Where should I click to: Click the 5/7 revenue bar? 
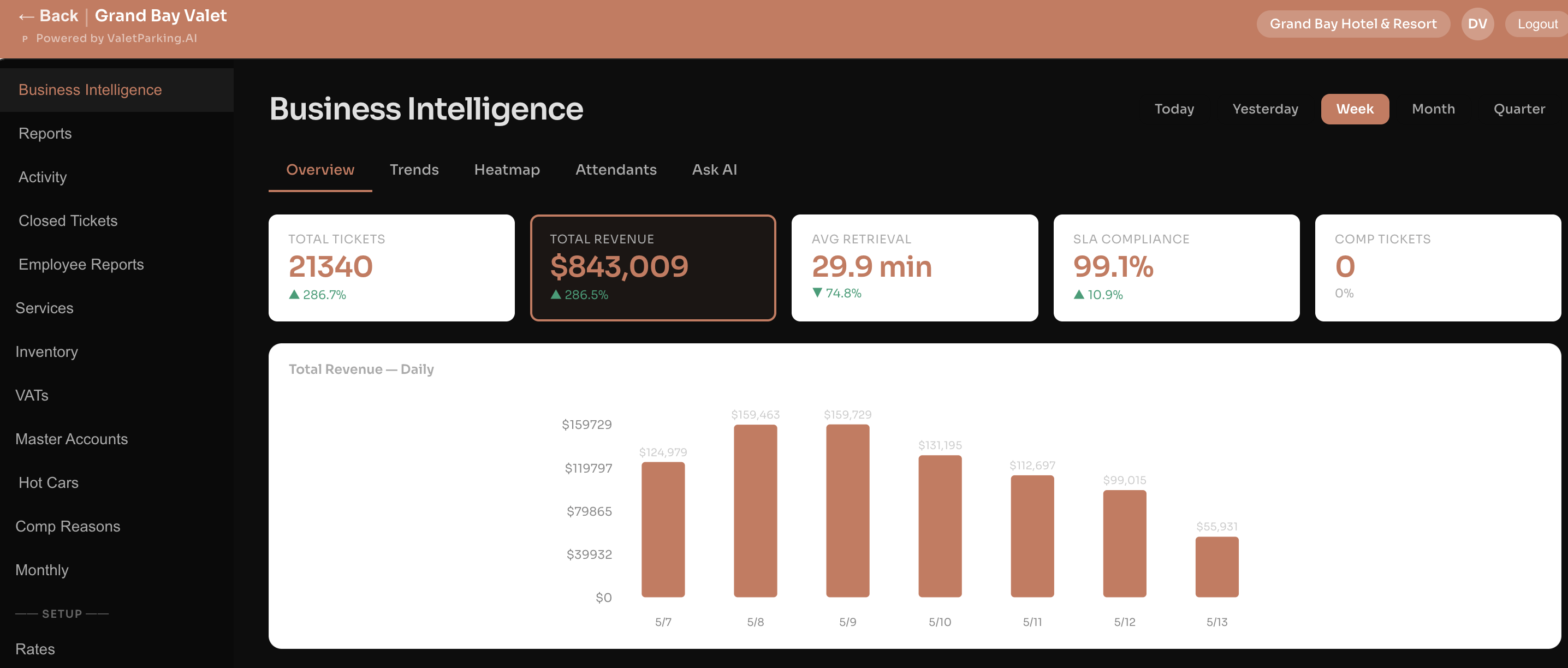click(x=663, y=530)
